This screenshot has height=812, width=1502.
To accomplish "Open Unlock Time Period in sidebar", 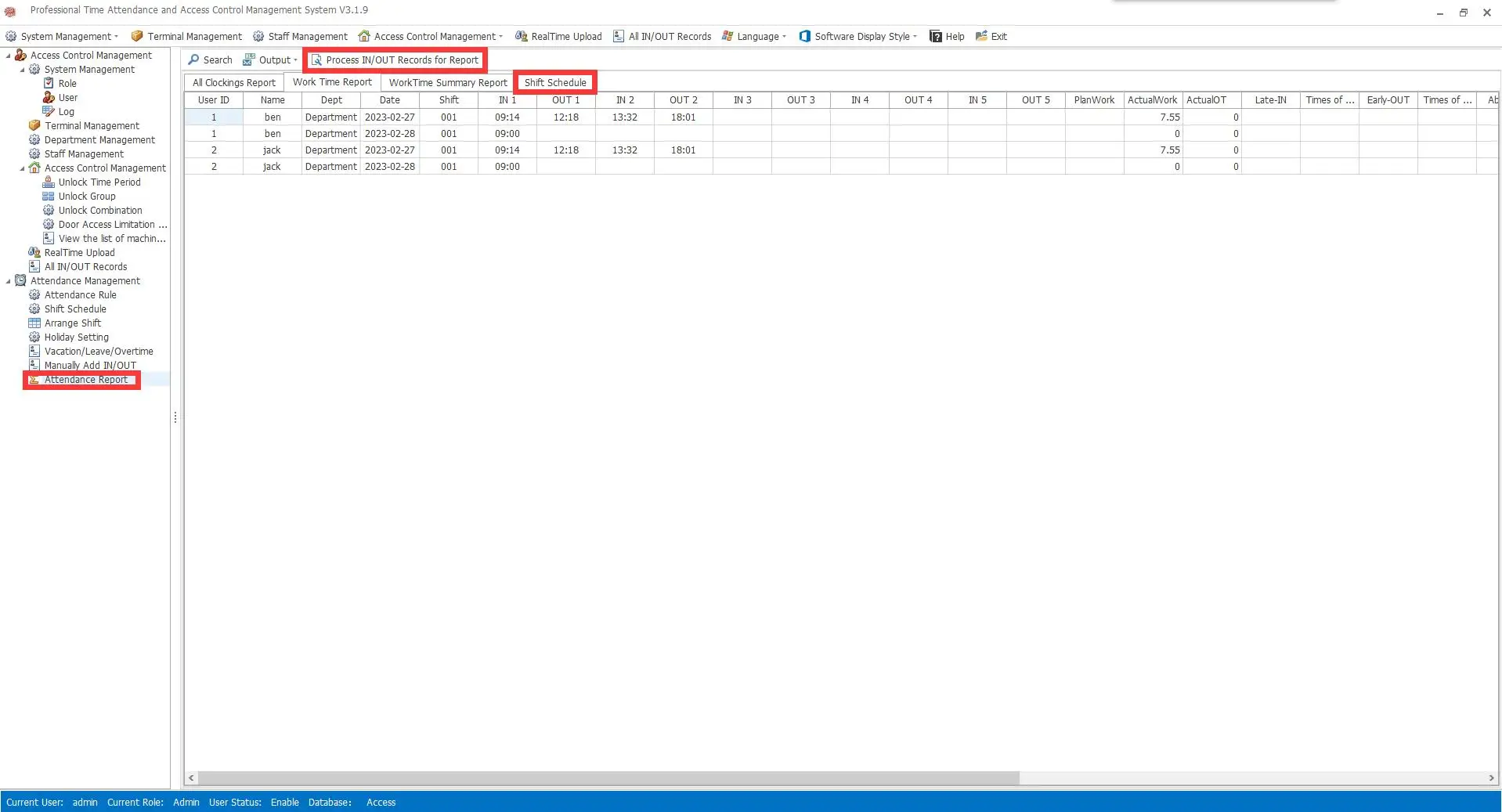I will coord(99,182).
